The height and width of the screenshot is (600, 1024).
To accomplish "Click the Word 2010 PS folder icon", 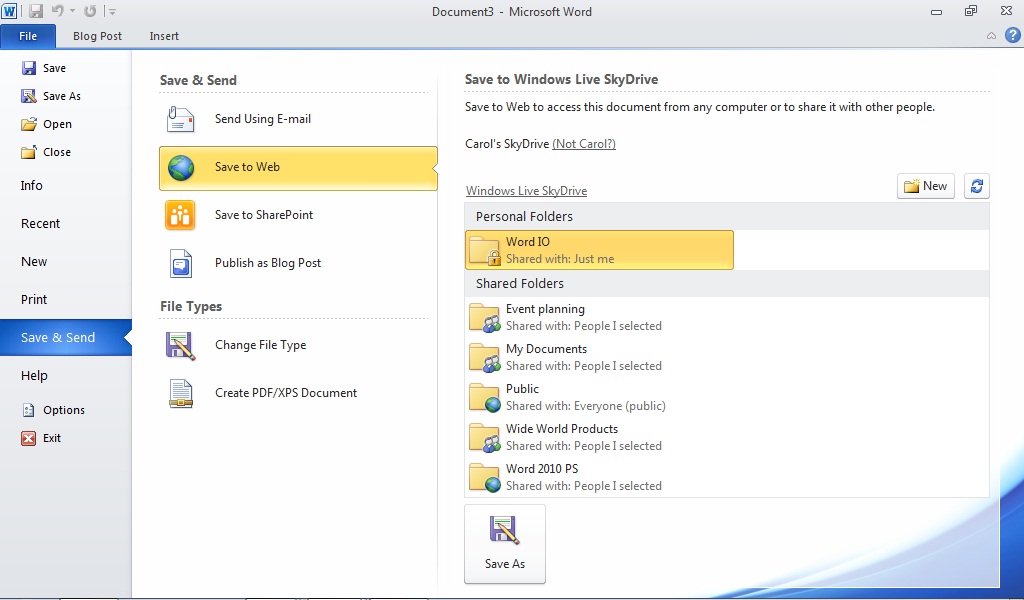I will (485, 478).
